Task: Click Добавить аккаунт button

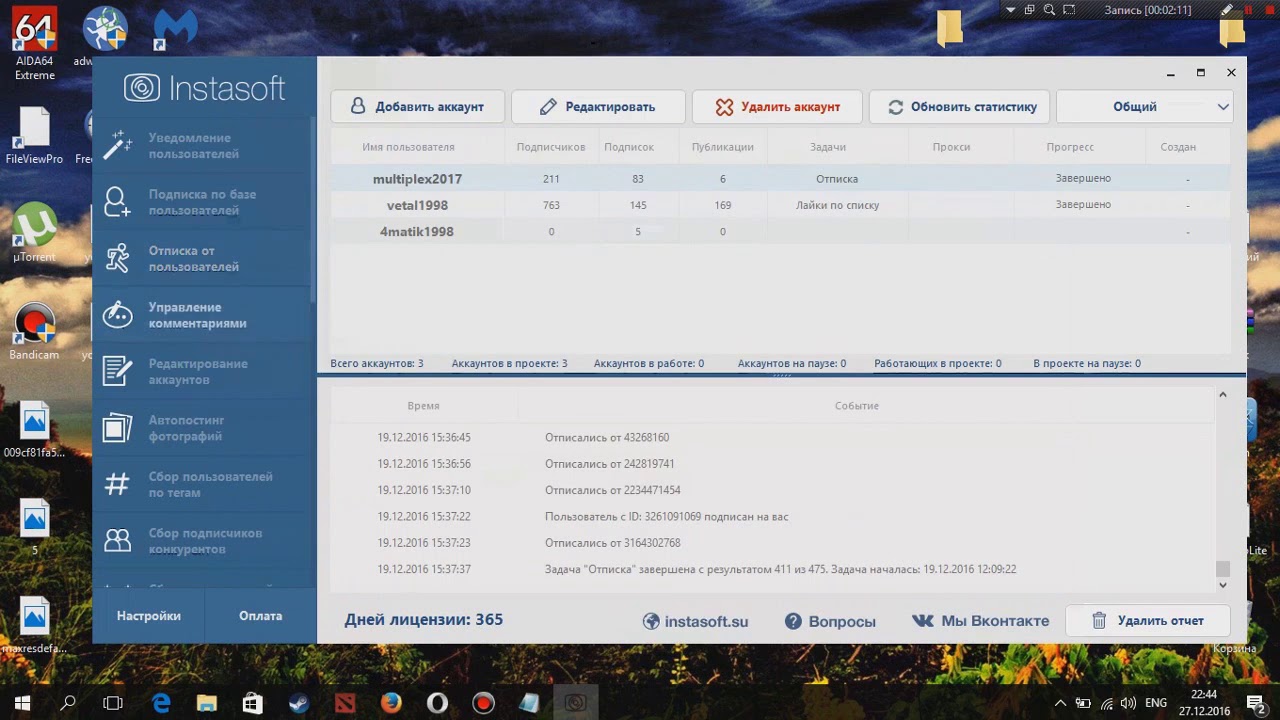Action: (416, 107)
